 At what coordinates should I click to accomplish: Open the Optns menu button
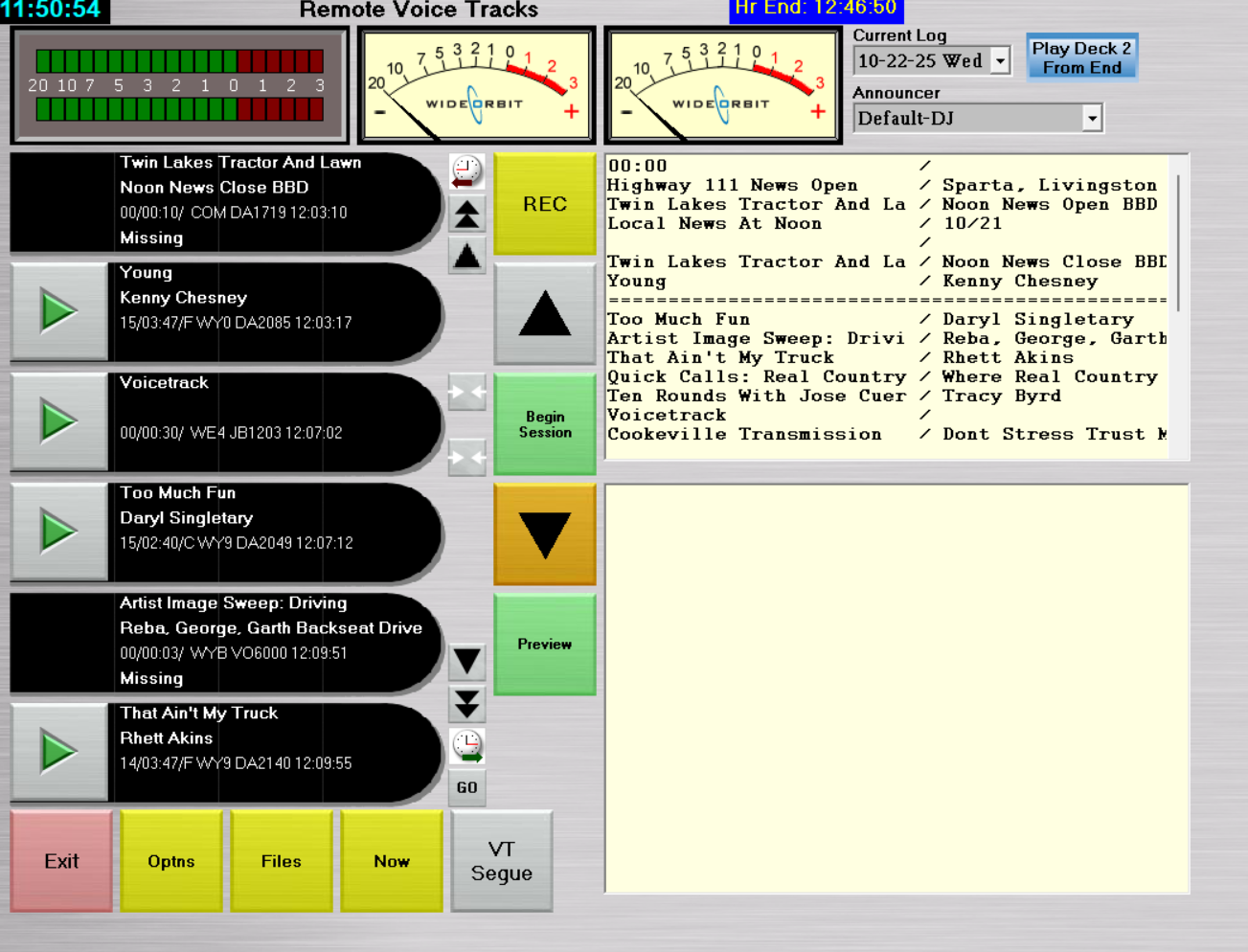[171, 861]
